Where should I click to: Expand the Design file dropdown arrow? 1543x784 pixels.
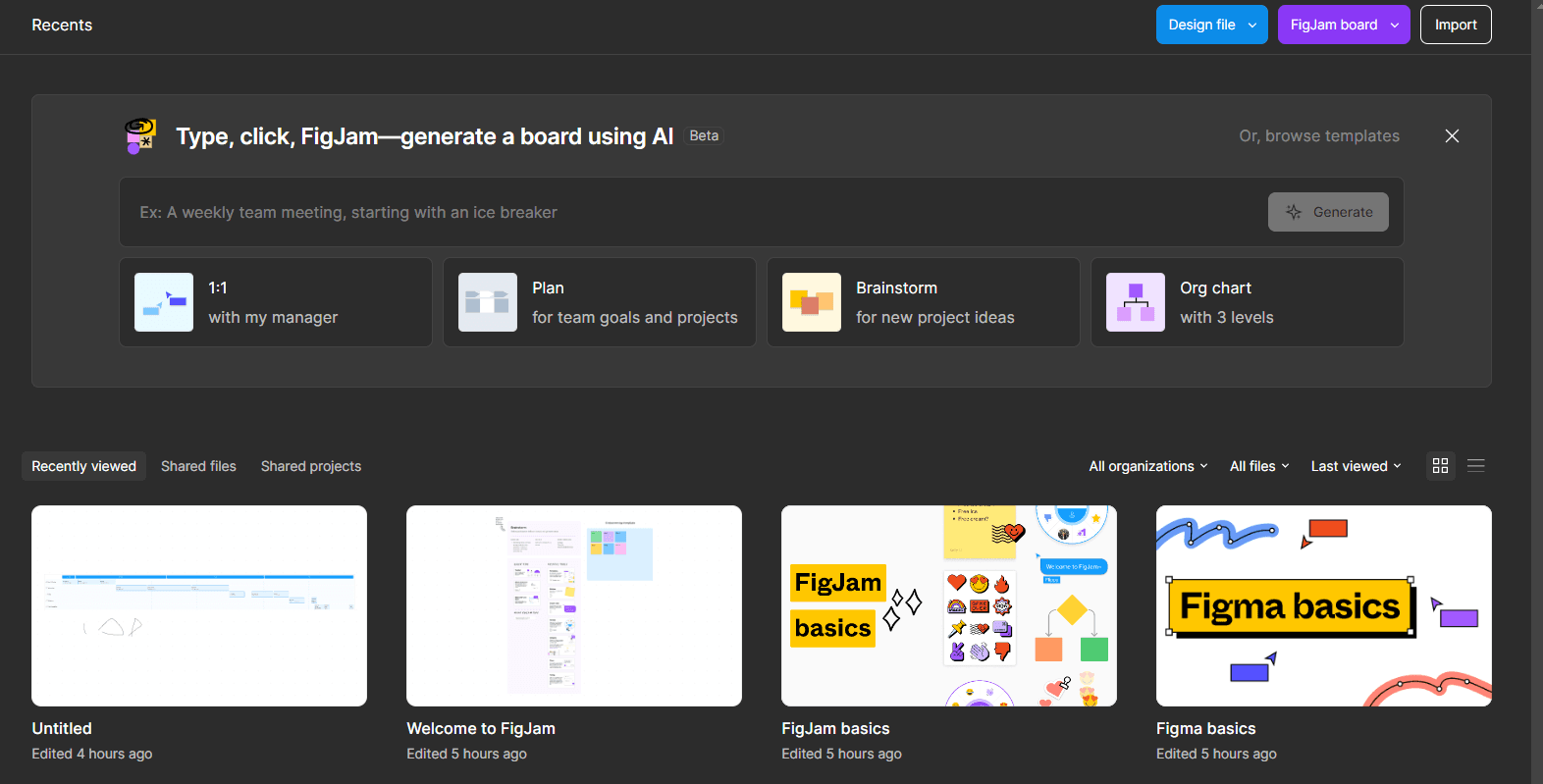(1252, 26)
